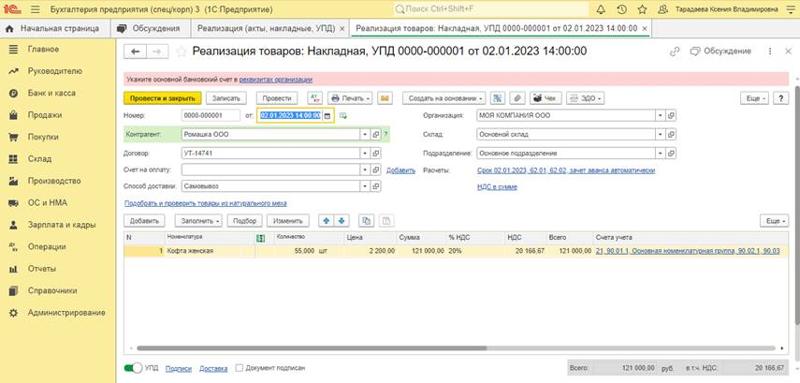Check the Документ подписан checkbox

pyautogui.click(x=239, y=368)
